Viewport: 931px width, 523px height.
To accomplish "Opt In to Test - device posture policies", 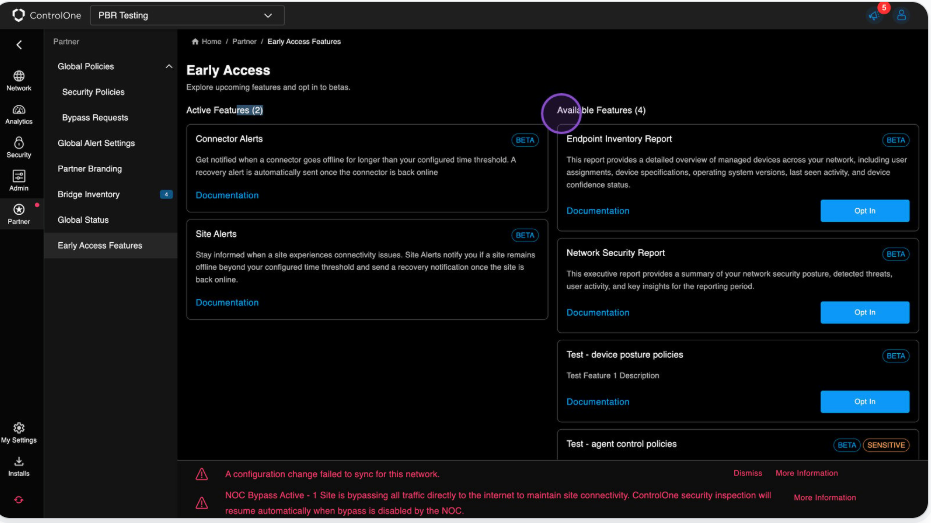I will [864, 401].
